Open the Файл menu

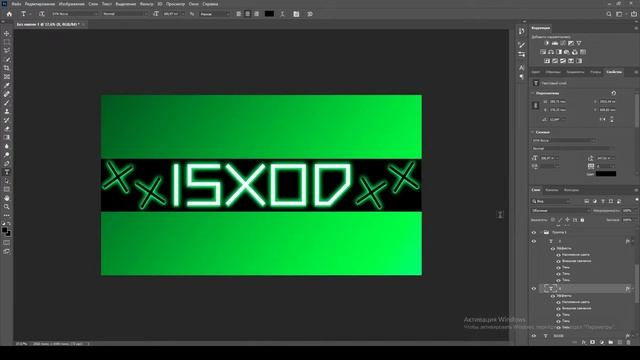[16, 4]
